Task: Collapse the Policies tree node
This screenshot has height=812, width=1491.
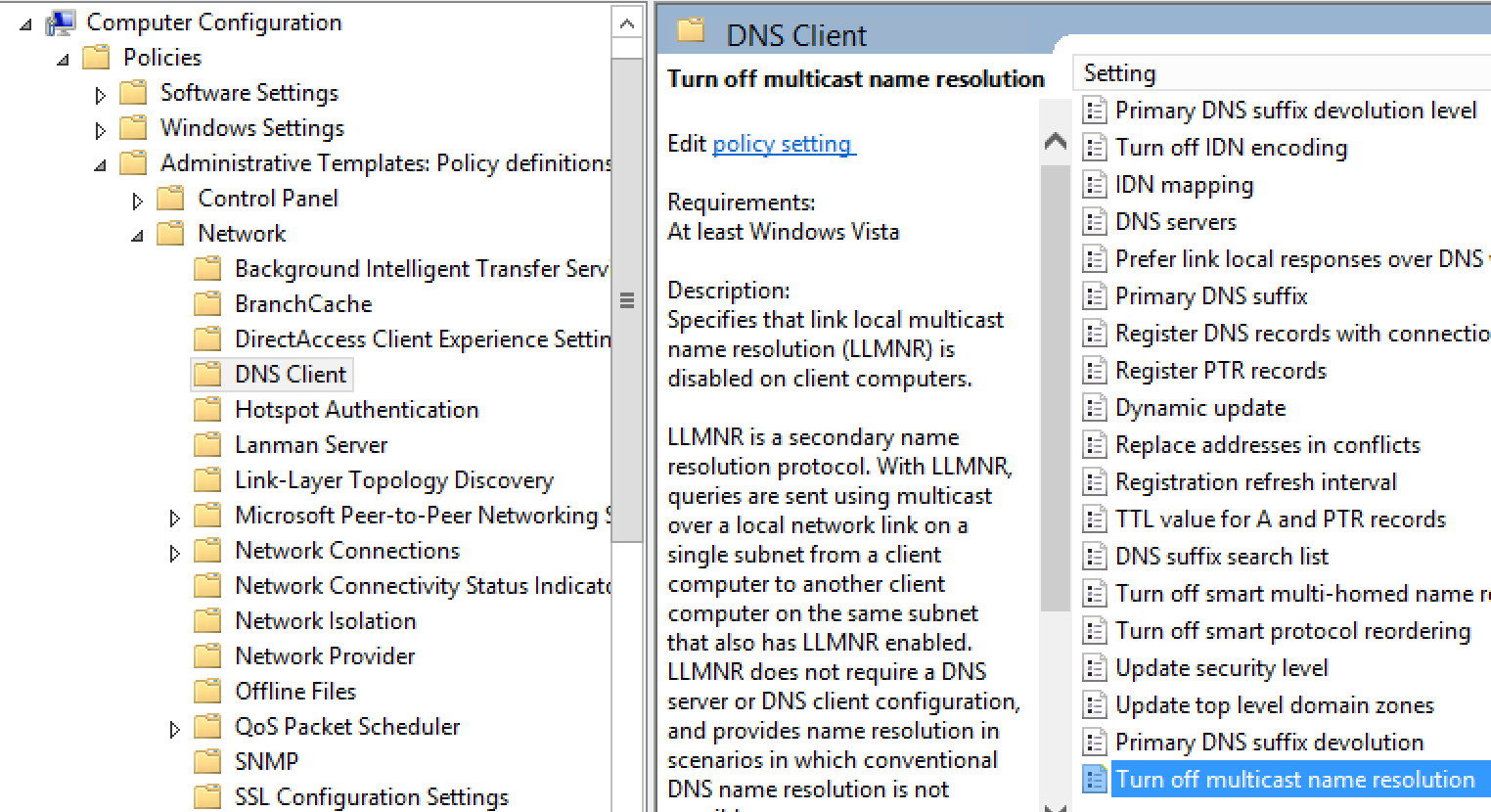Action: tap(63, 60)
